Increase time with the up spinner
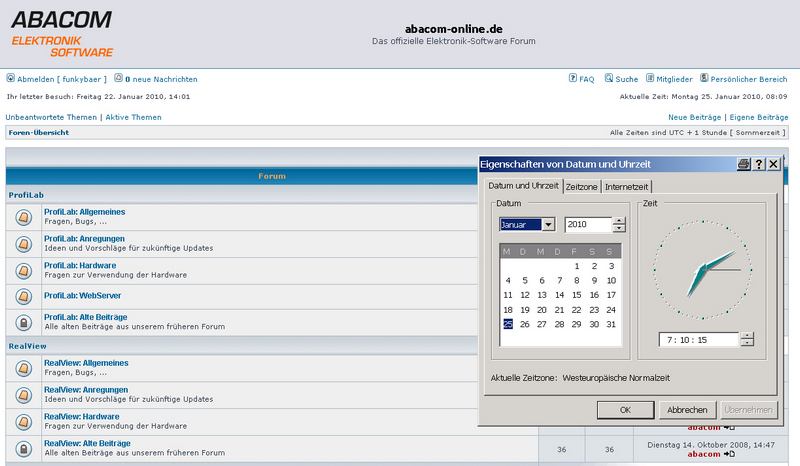Image resolution: width=800 pixels, height=466 pixels. pyautogui.click(x=747, y=335)
